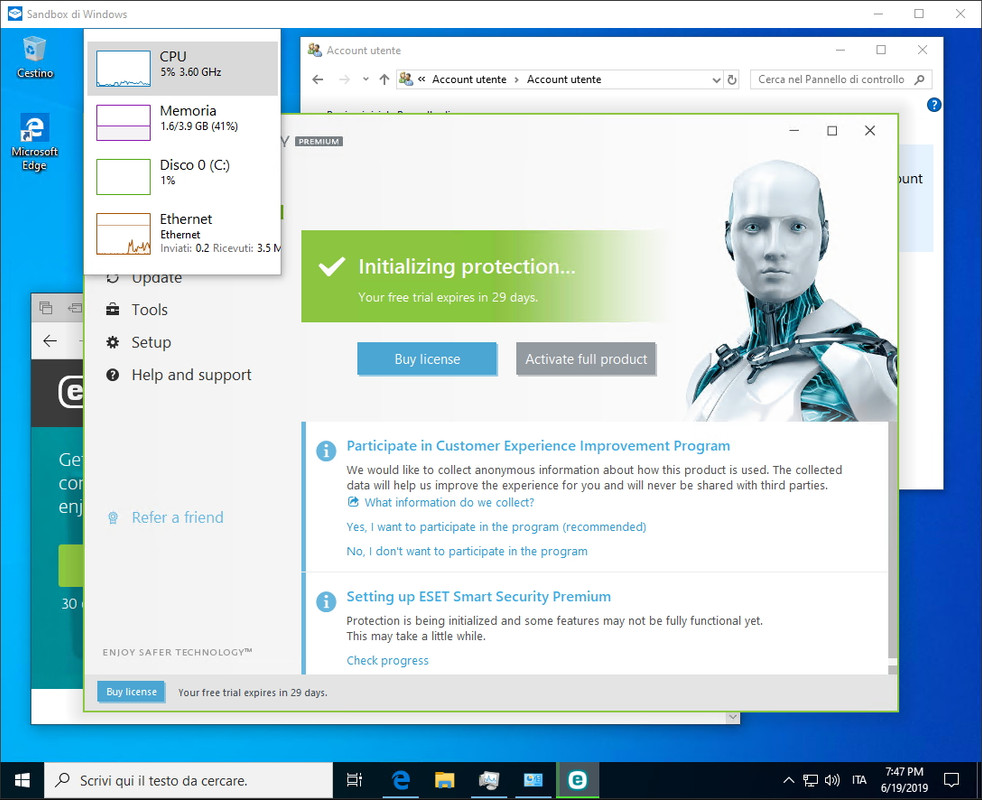Image resolution: width=982 pixels, height=800 pixels.
Task: Show hidden system tray icons
Action: [788, 781]
